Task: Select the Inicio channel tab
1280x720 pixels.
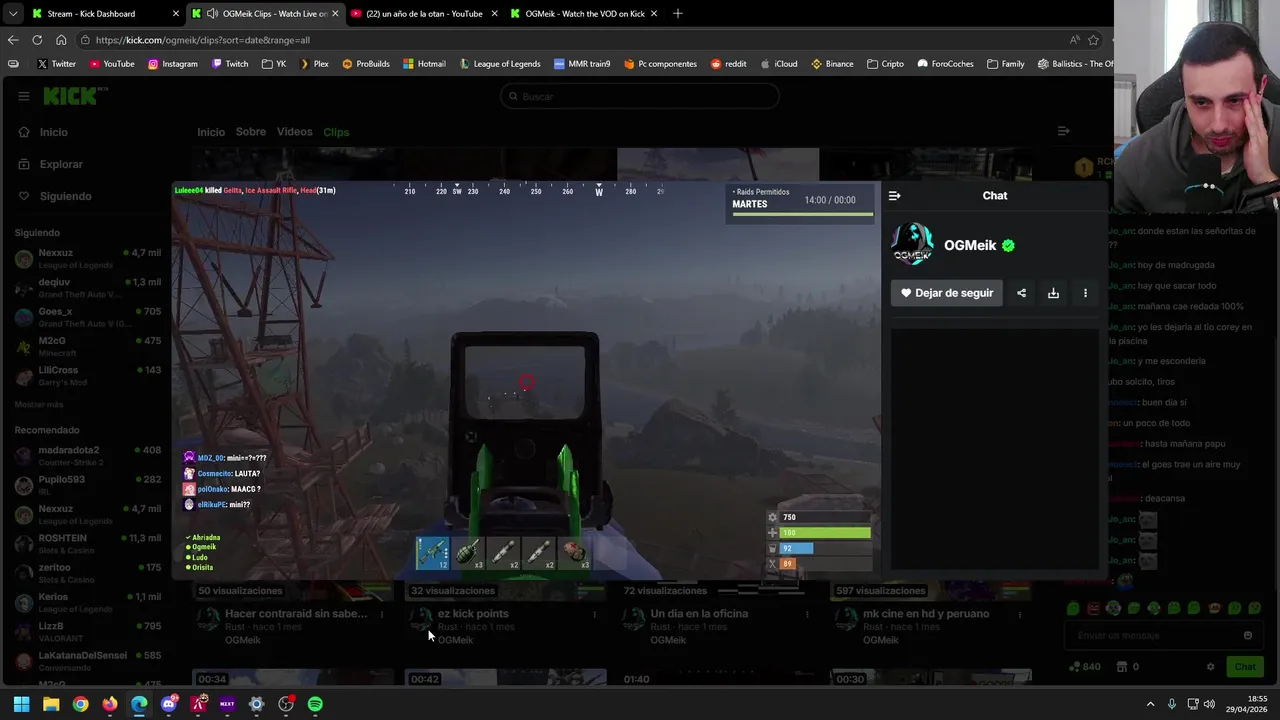Action: [x=211, y=132]
